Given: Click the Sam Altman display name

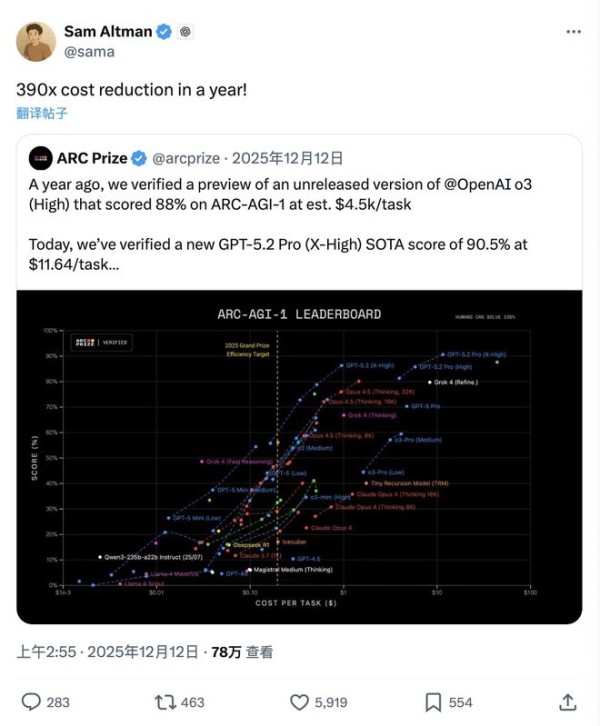Looking at the screenshot, I should pyautogui.click(x=110, y=32).
